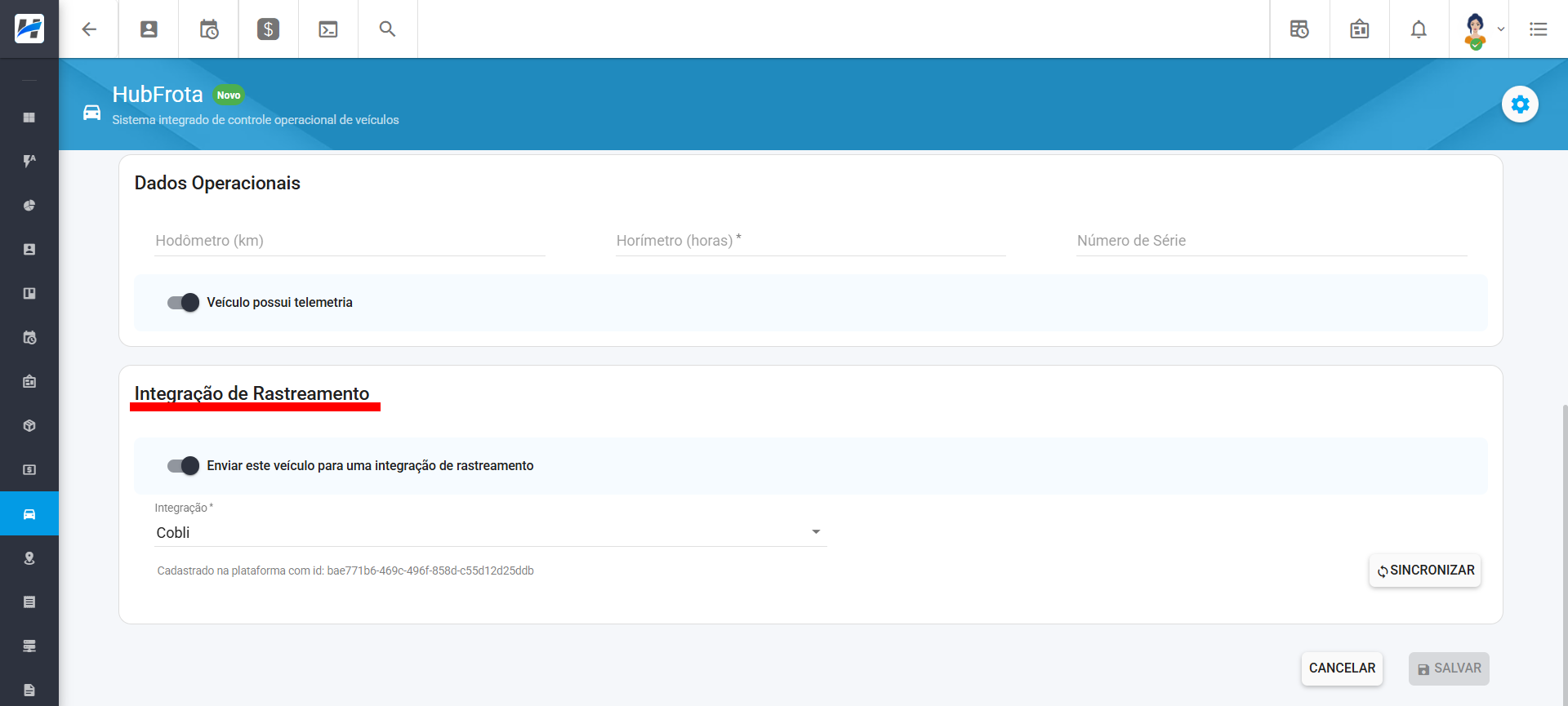Open the server stack item in sidebar

pyautogui.click(x=29, y=646)
